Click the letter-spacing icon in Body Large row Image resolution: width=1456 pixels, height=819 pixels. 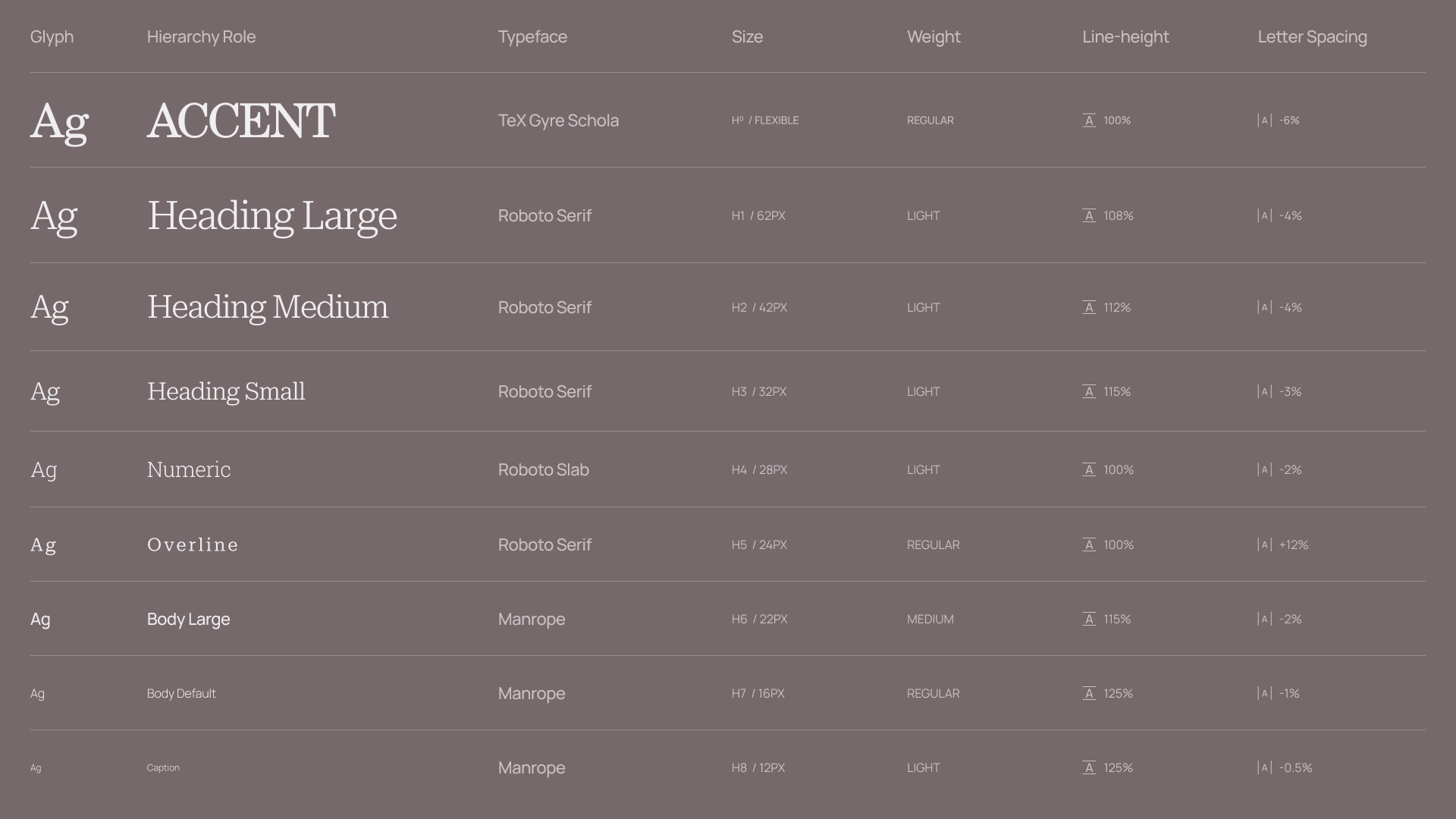(1264, 620)
